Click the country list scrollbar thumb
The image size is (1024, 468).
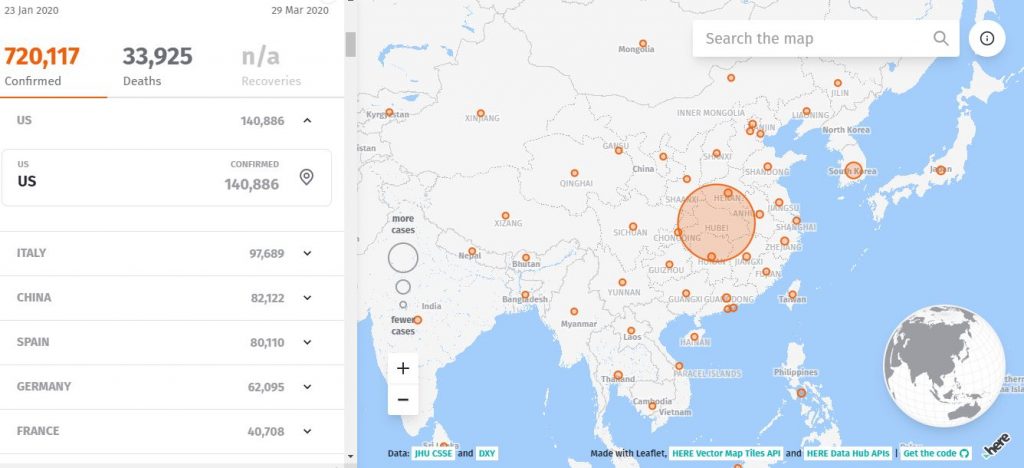coord(350,44)
